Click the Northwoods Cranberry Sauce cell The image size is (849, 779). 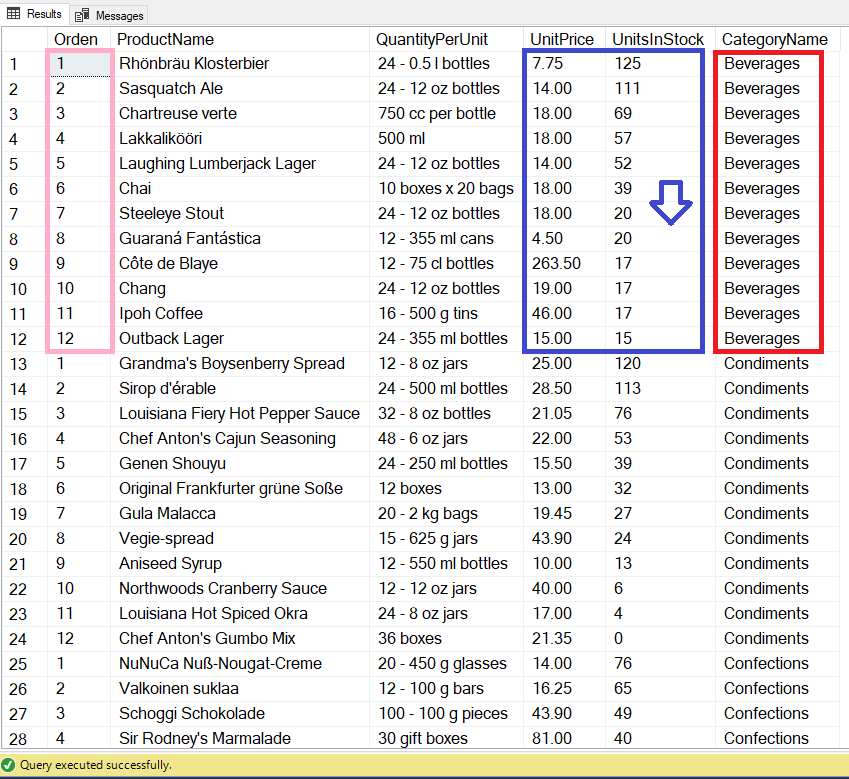240,588
